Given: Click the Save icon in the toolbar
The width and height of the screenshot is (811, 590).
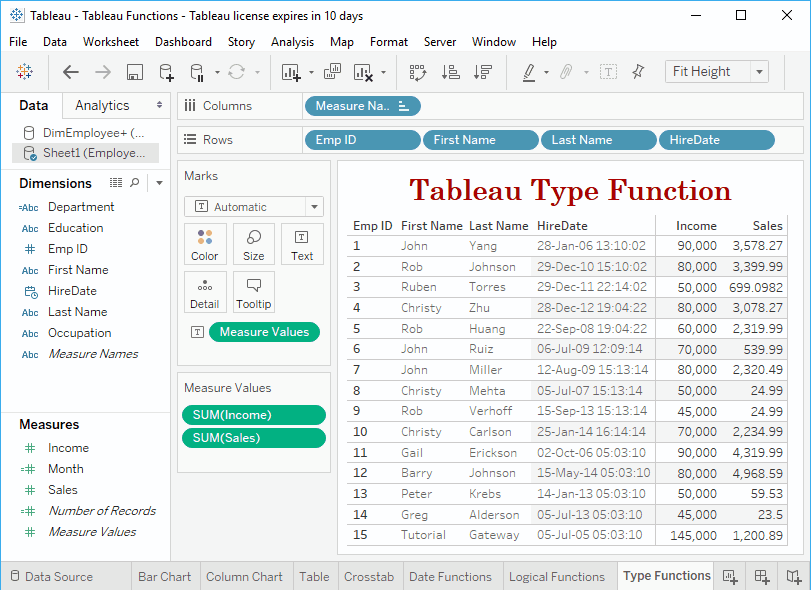Looking at the screenshot, I should pos(134,71).
